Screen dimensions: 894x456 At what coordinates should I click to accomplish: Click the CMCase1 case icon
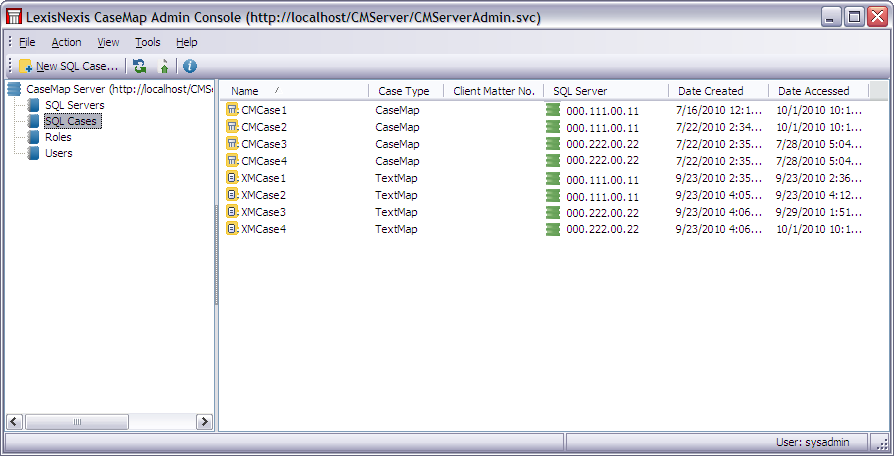[232, 109]
